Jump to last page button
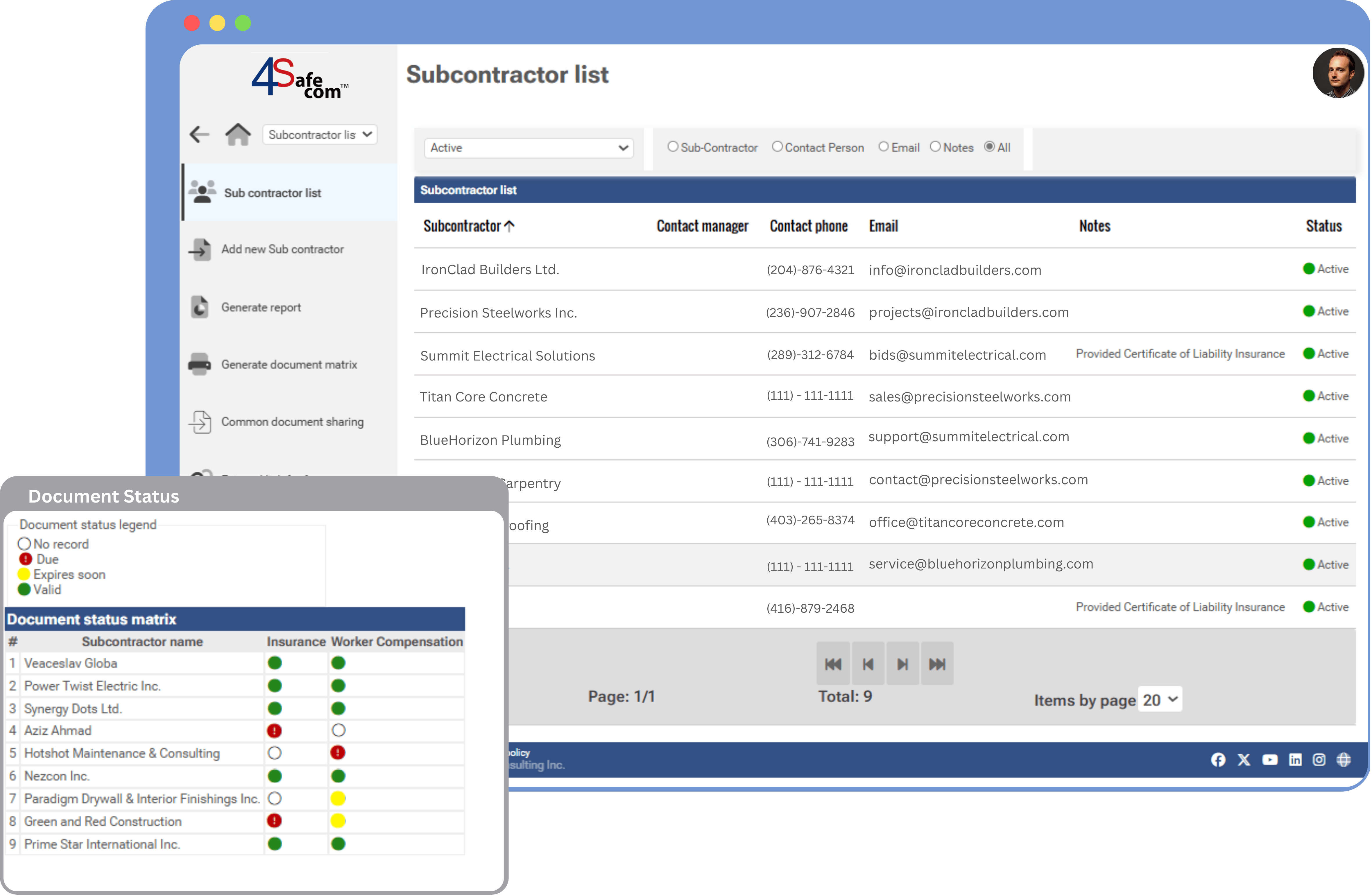 pyautogui.click(x=937, y=664)
